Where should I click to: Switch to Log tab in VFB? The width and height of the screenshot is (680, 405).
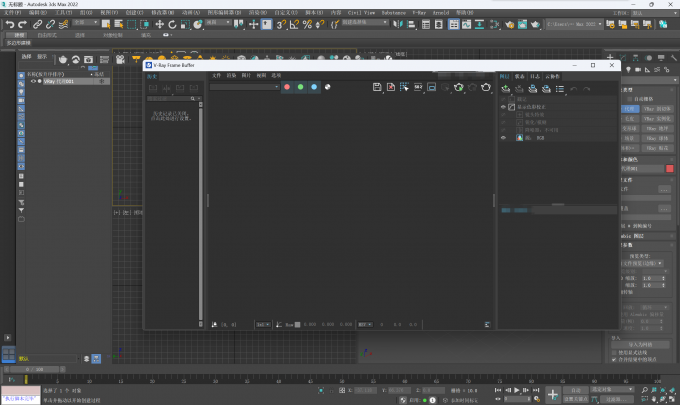point(535,76)
